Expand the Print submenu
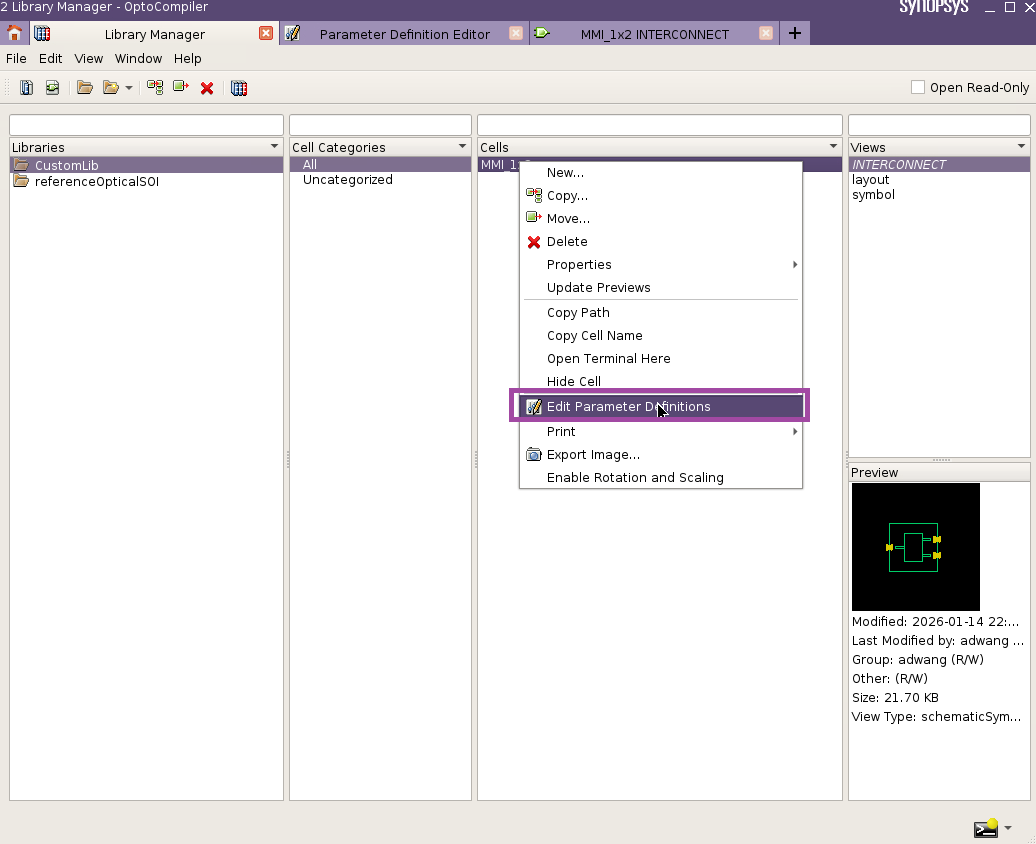This screenshot has height=844, width=1036. (x=661, y=432)
